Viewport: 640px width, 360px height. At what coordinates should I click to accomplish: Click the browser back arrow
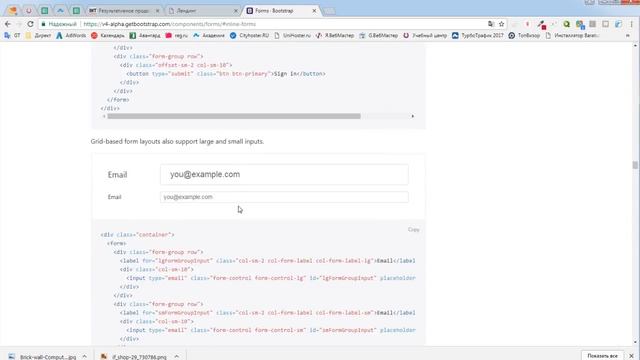point(8,24)
